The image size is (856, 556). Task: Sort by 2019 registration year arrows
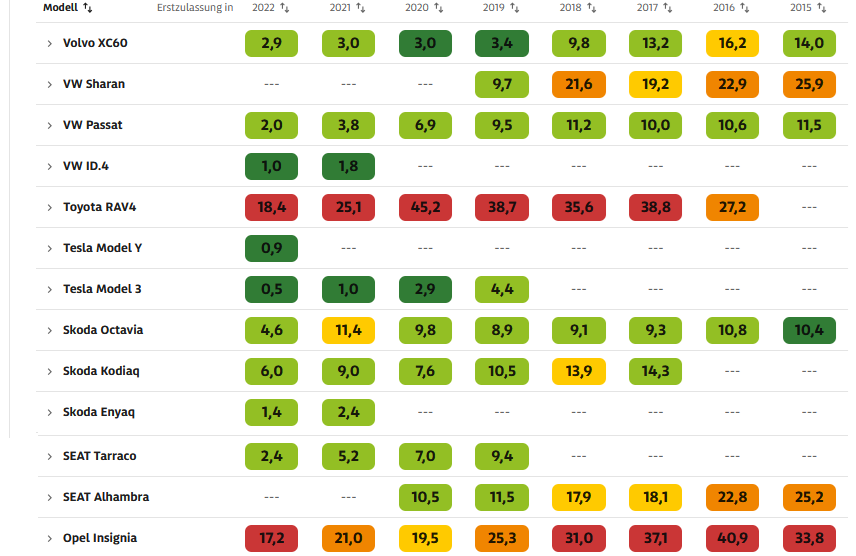515,8
